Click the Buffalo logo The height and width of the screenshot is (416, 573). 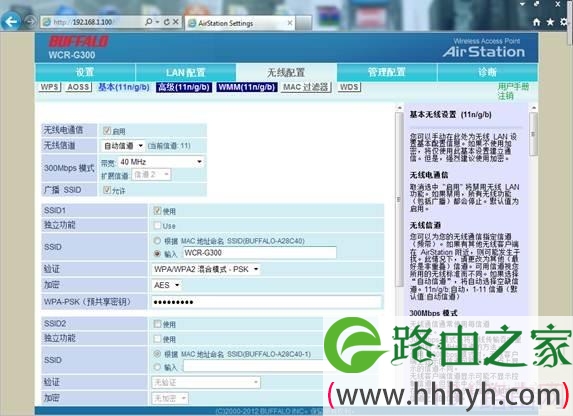tap(79, 42)
